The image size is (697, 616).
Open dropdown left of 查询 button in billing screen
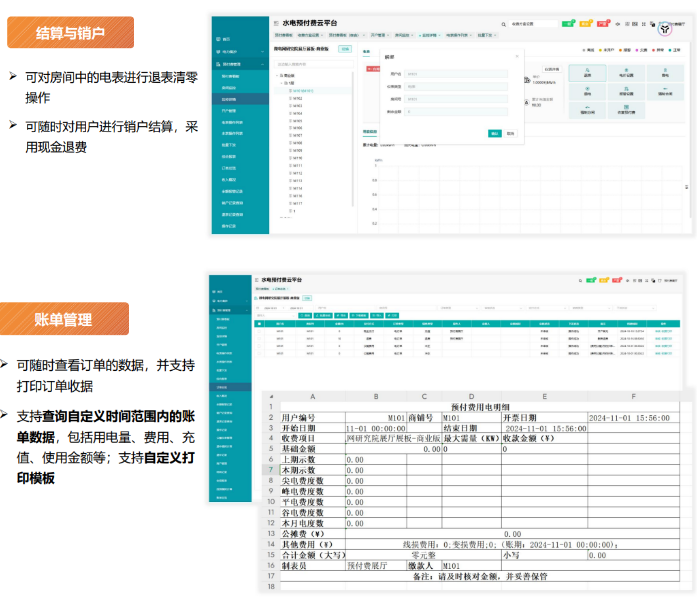(275, 316)
